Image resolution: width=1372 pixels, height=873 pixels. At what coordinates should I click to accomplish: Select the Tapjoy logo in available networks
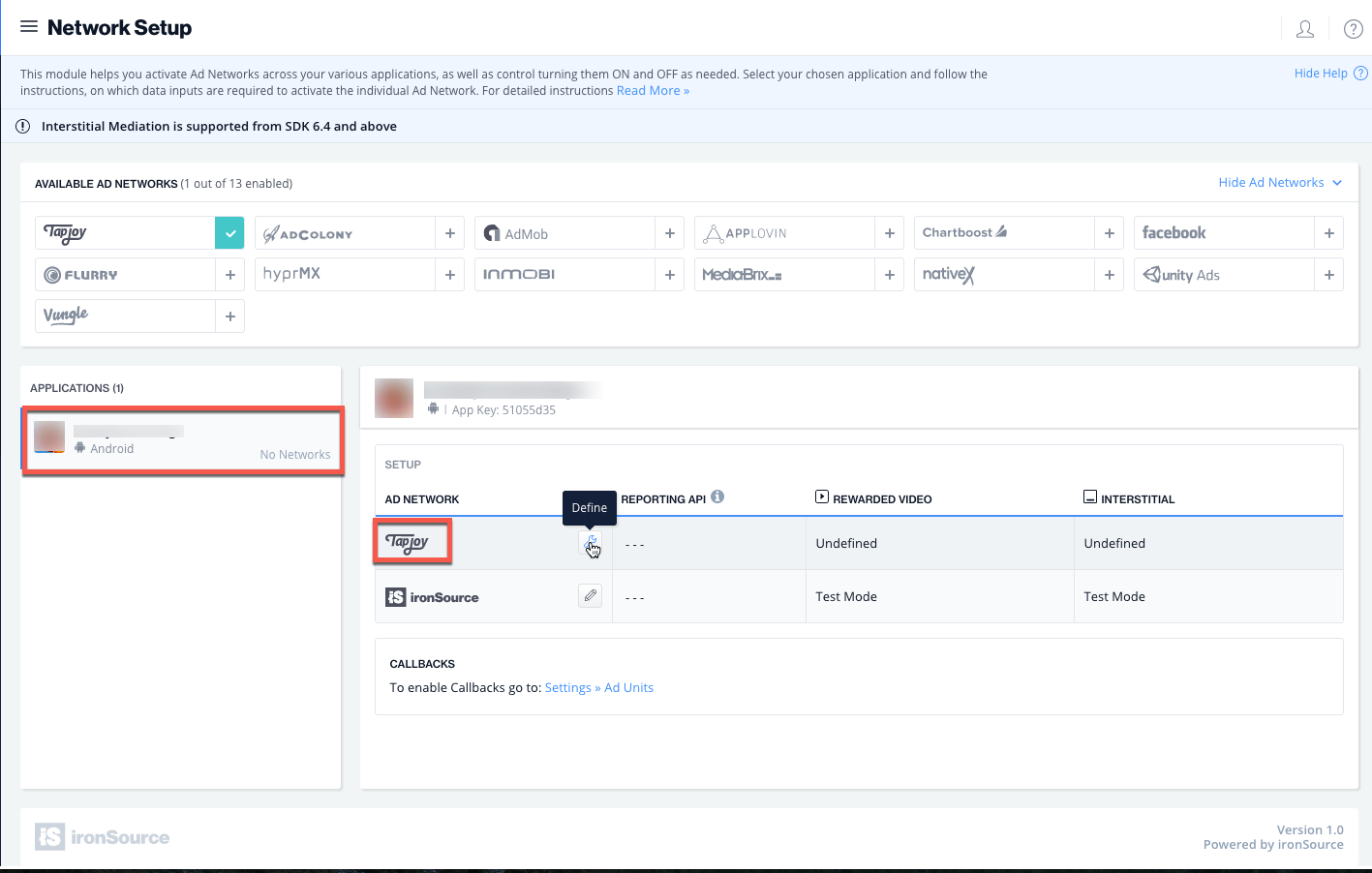click(66, 233)
